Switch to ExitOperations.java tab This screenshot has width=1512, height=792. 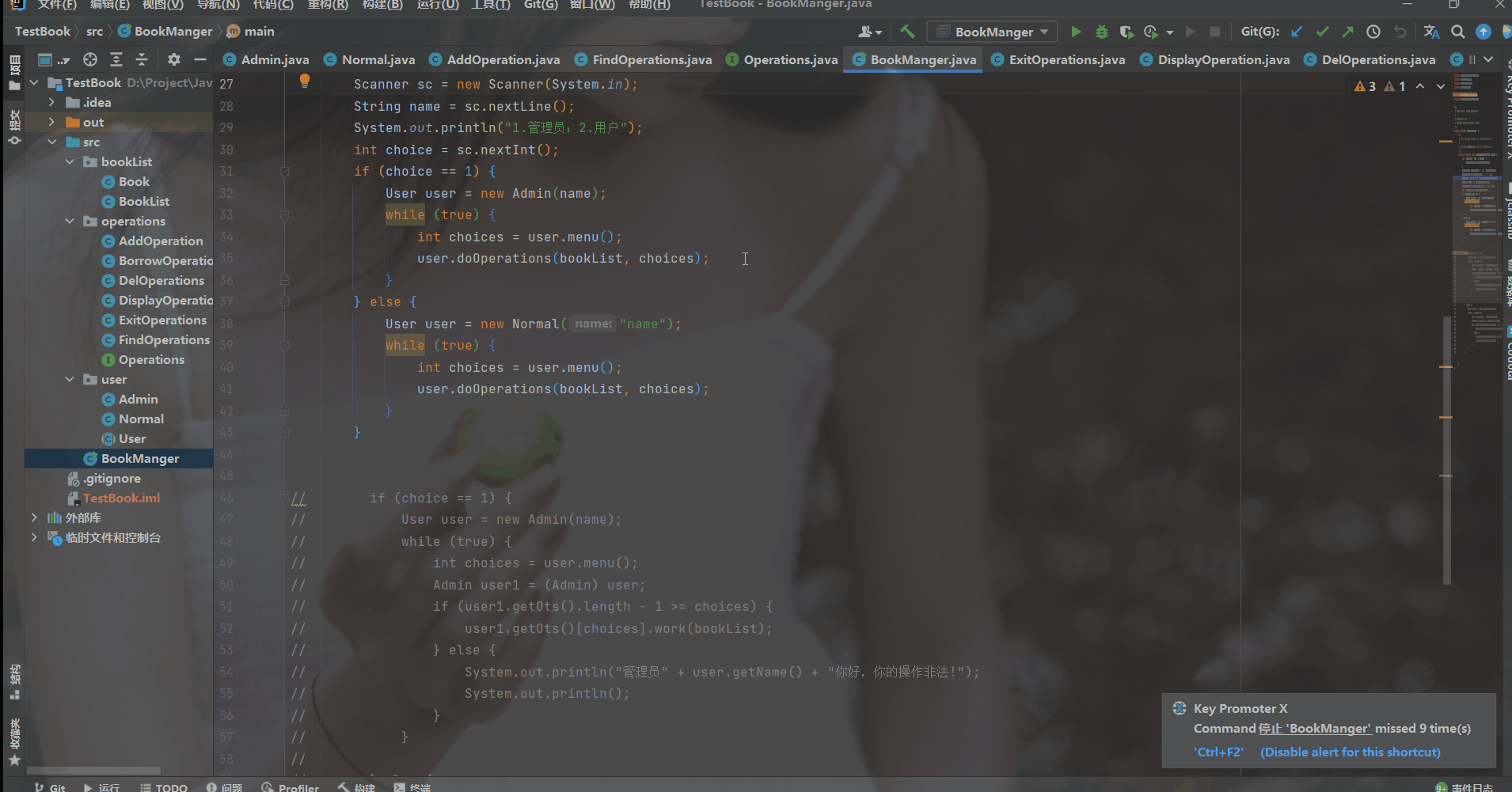click(x=1058, y=59)
